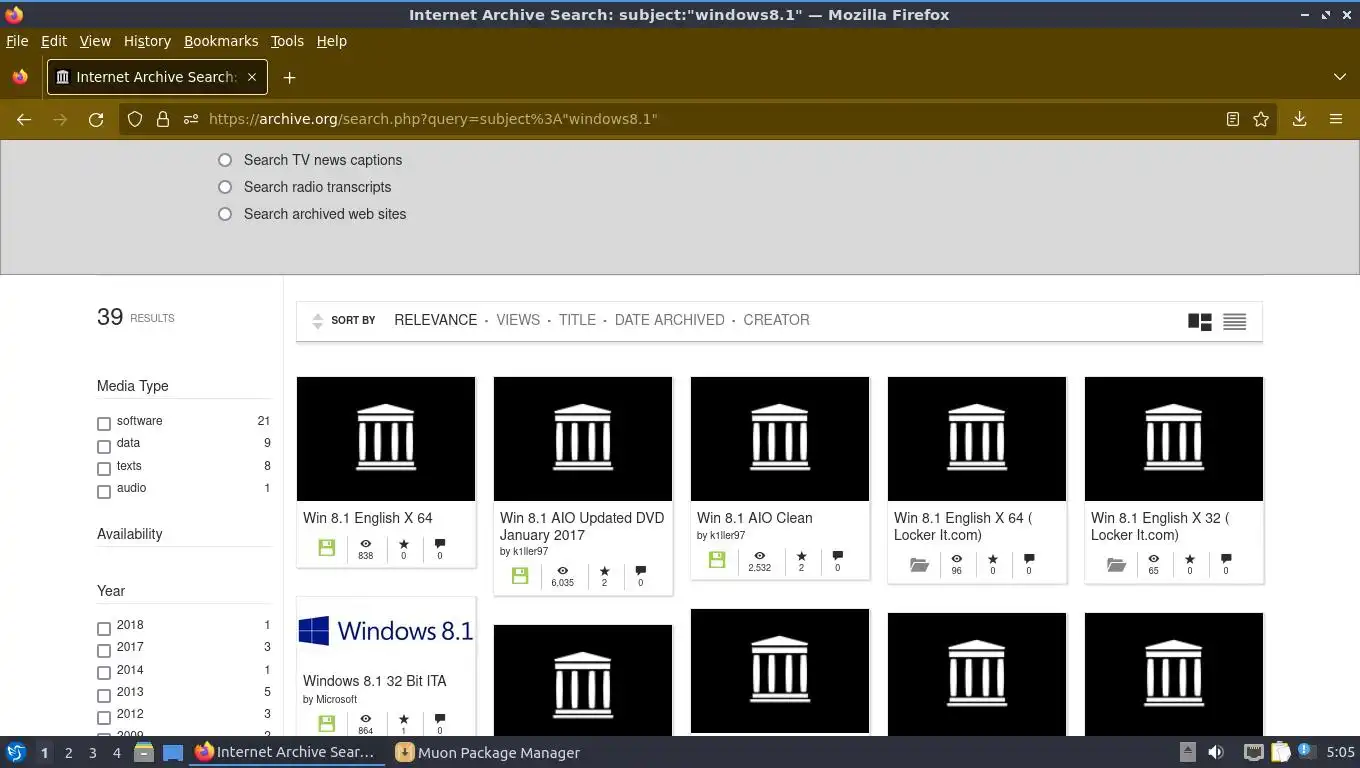The height and width of the screenshot is (768, 1360).
Task: Open the Tools menu
Action: [x=287, y=41]
